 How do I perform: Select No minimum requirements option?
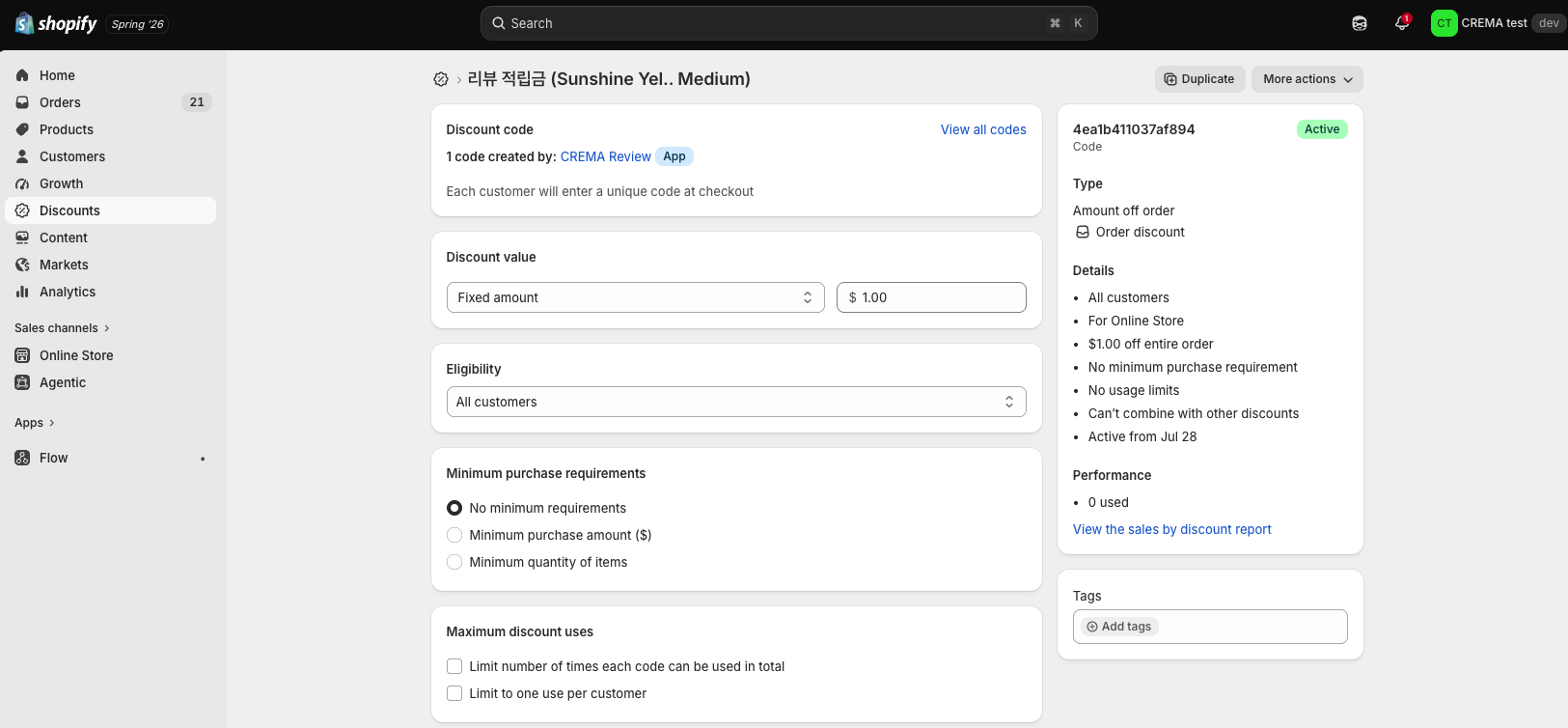(454, 508)
